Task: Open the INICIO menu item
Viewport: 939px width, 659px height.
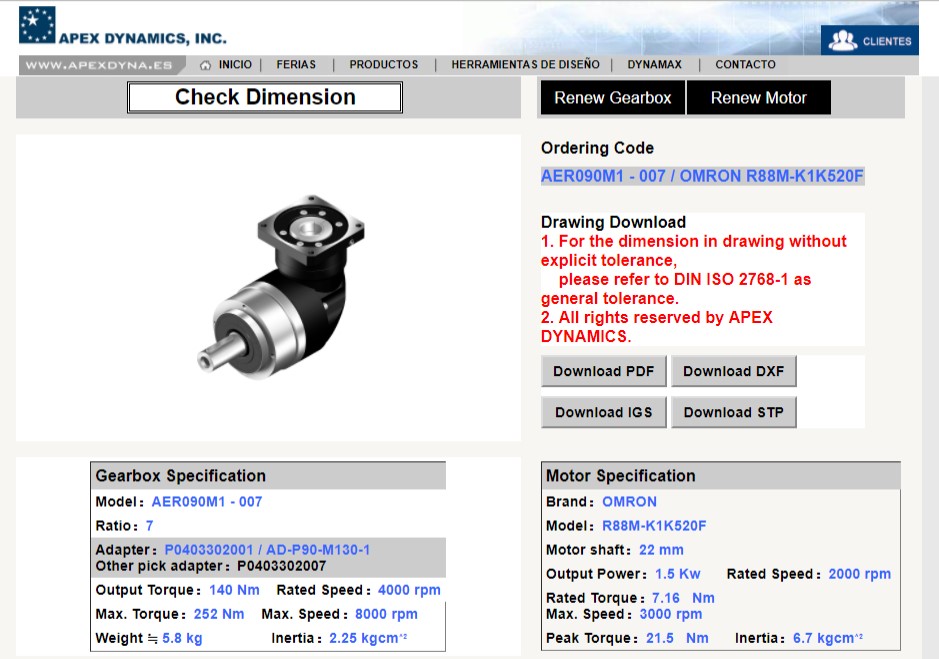Action: click(x=235, y=64)
